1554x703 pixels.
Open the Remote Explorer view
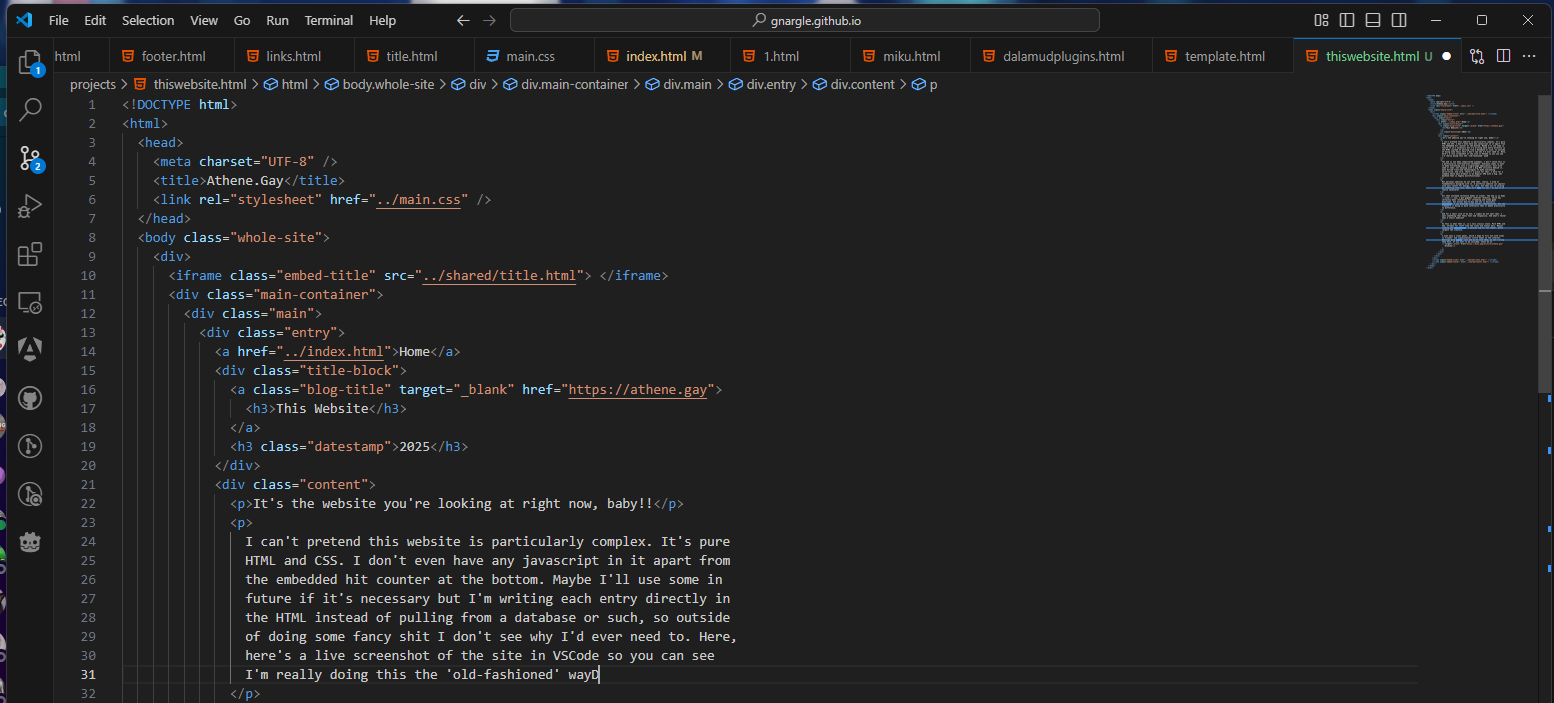click(x=30, y=302)
